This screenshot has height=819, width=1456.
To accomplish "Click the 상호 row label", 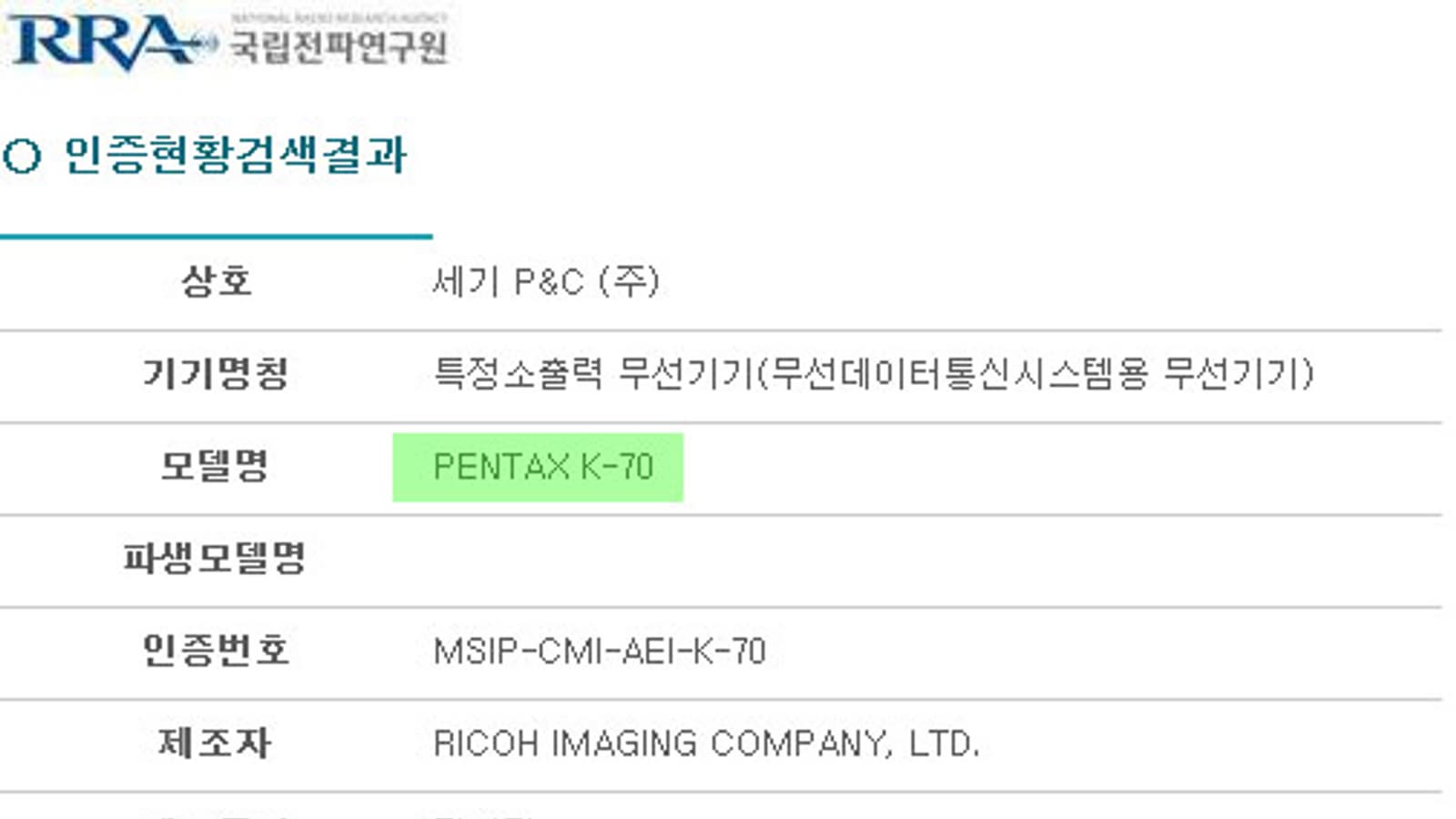I will click(216, 280).
